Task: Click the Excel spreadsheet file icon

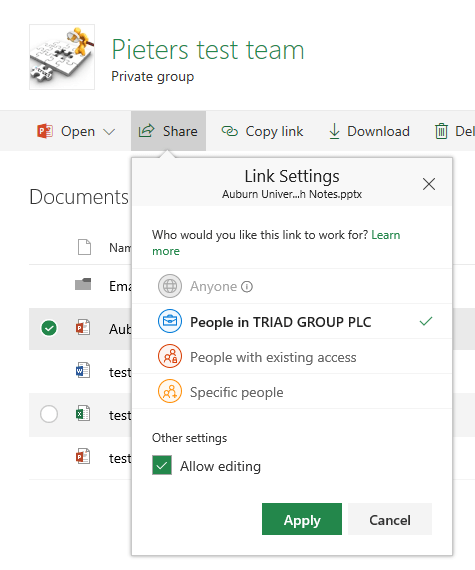Action: click(x=83, y=413)
